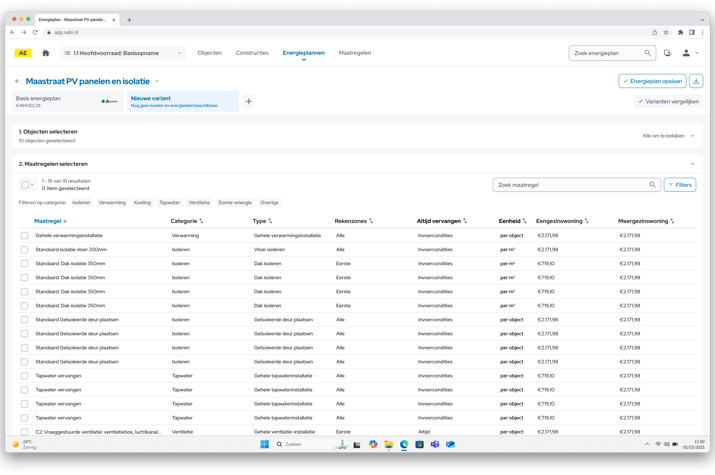Image resolution: width=715 pixels, height=475 pixels.
Task: Open the Hoofdvoorraad Basisopname dropdown
Action: coord(123,53)
